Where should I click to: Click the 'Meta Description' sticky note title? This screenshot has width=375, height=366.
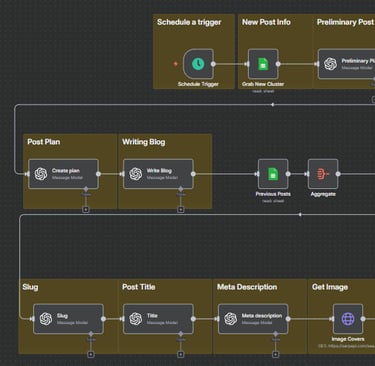tap(247, 287)
